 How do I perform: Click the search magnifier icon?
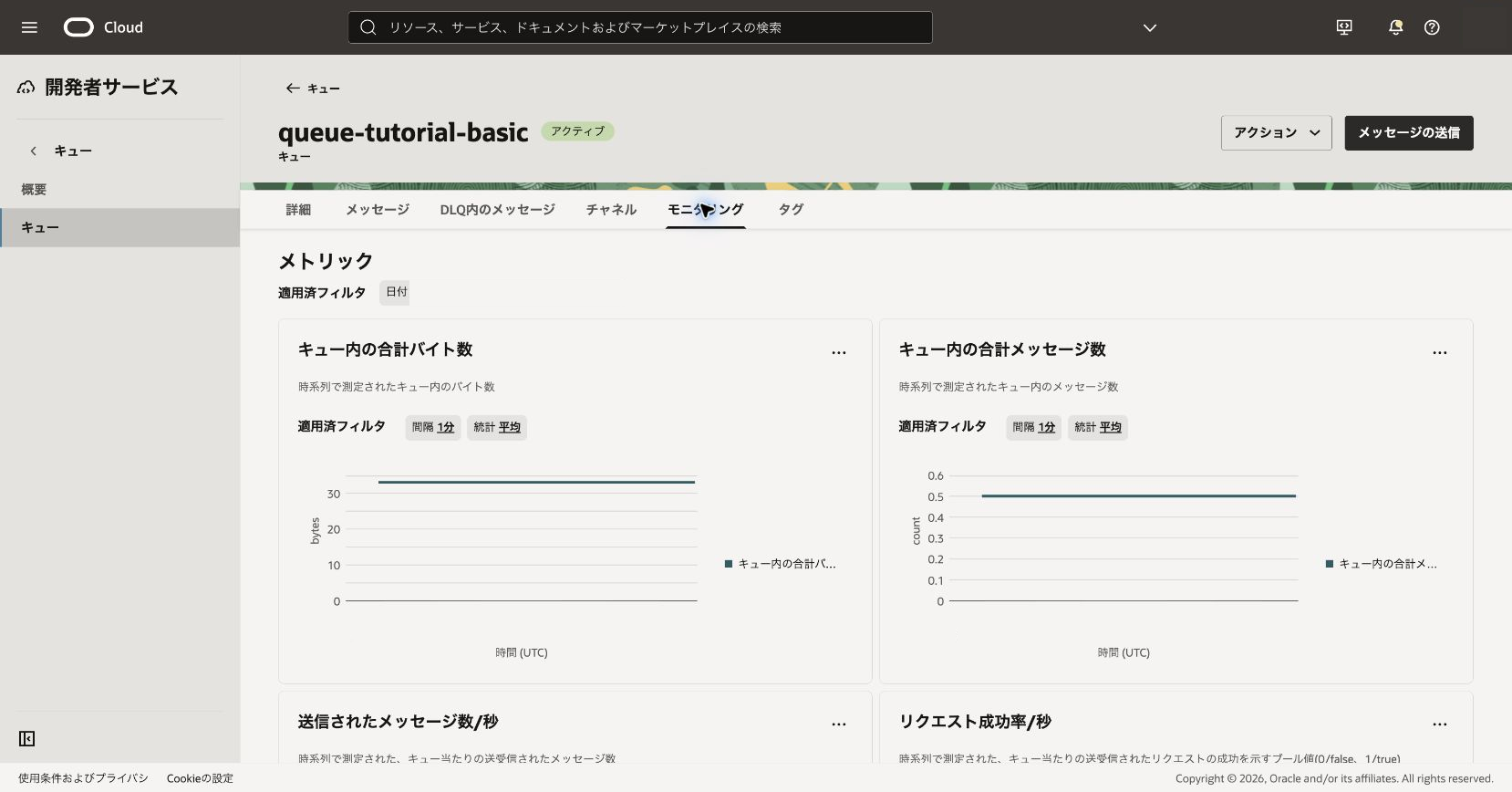coord(368,27)
